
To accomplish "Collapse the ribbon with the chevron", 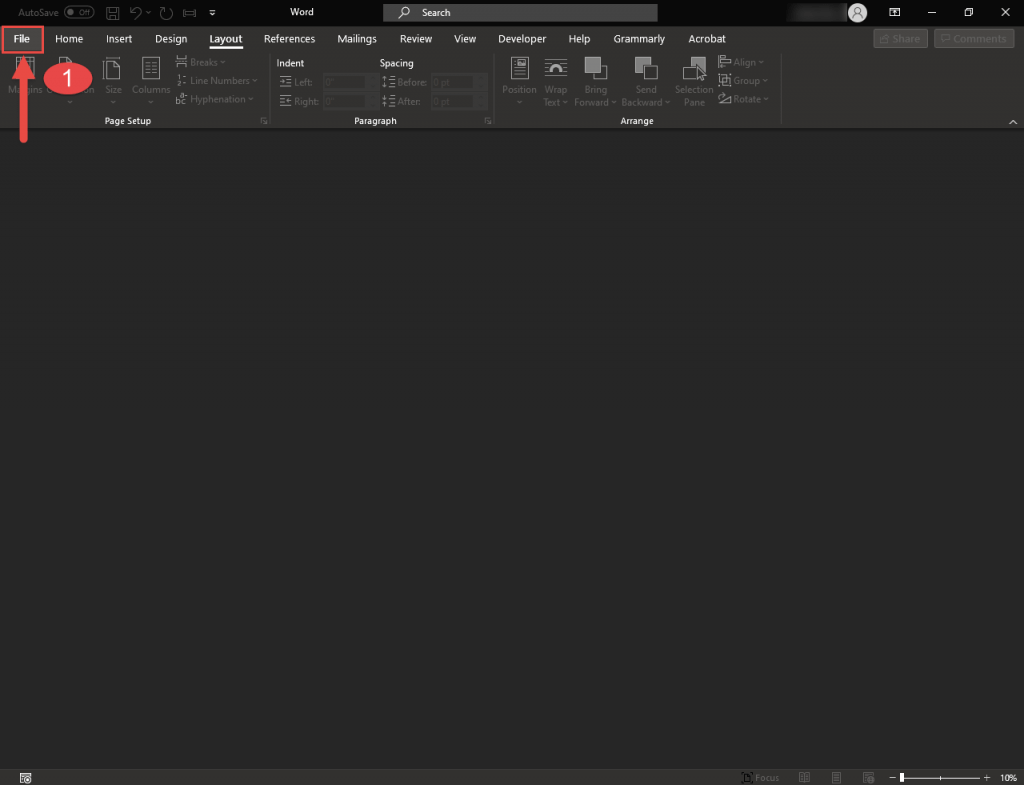I will point(1011,121).
